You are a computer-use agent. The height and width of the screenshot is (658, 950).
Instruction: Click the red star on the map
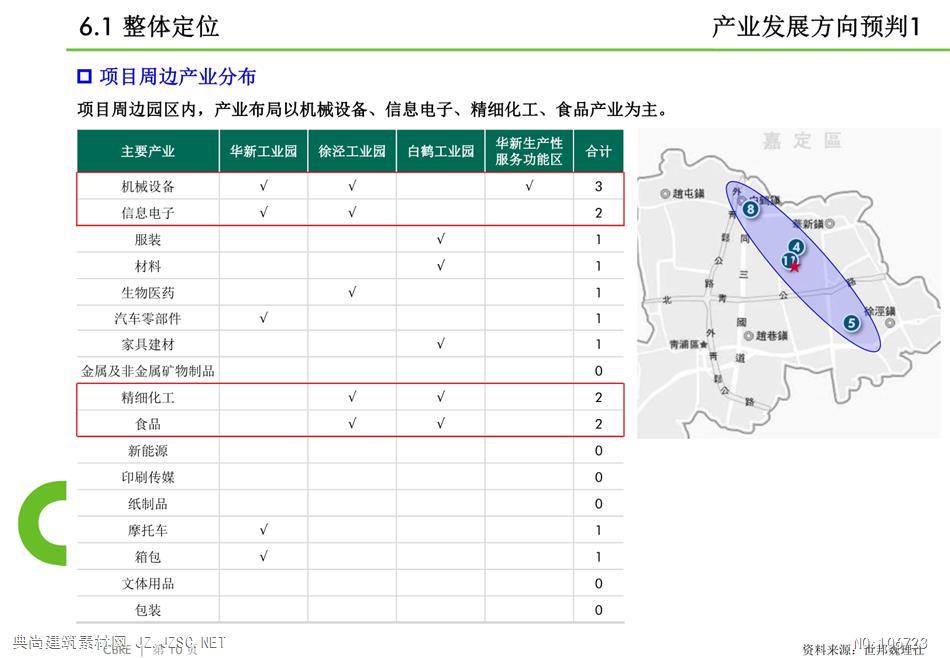tap(794, 267)
